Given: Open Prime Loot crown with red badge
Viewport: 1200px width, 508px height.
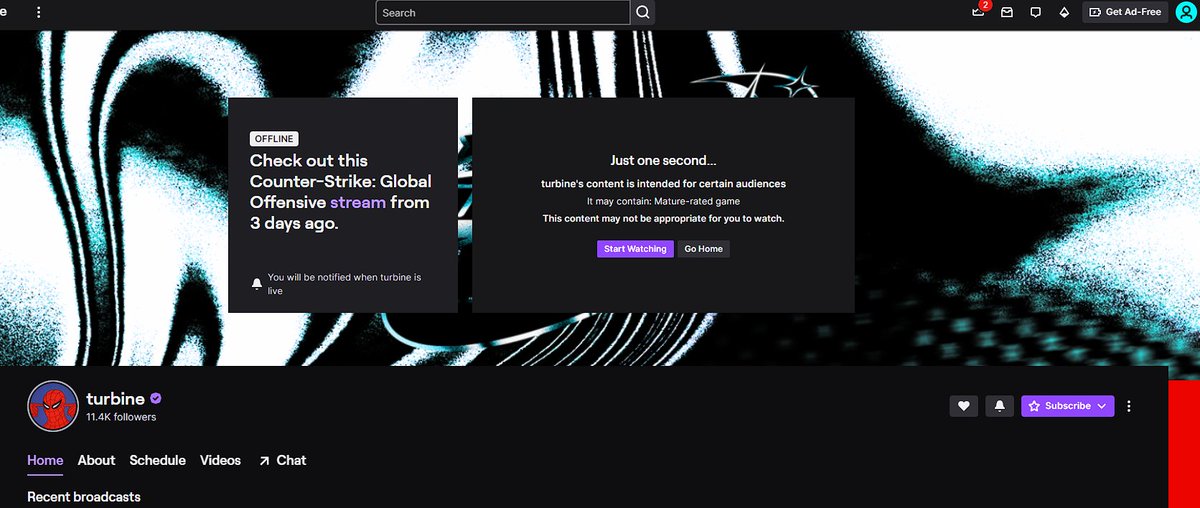Looking at the screenshot, I should pos(980,11).
